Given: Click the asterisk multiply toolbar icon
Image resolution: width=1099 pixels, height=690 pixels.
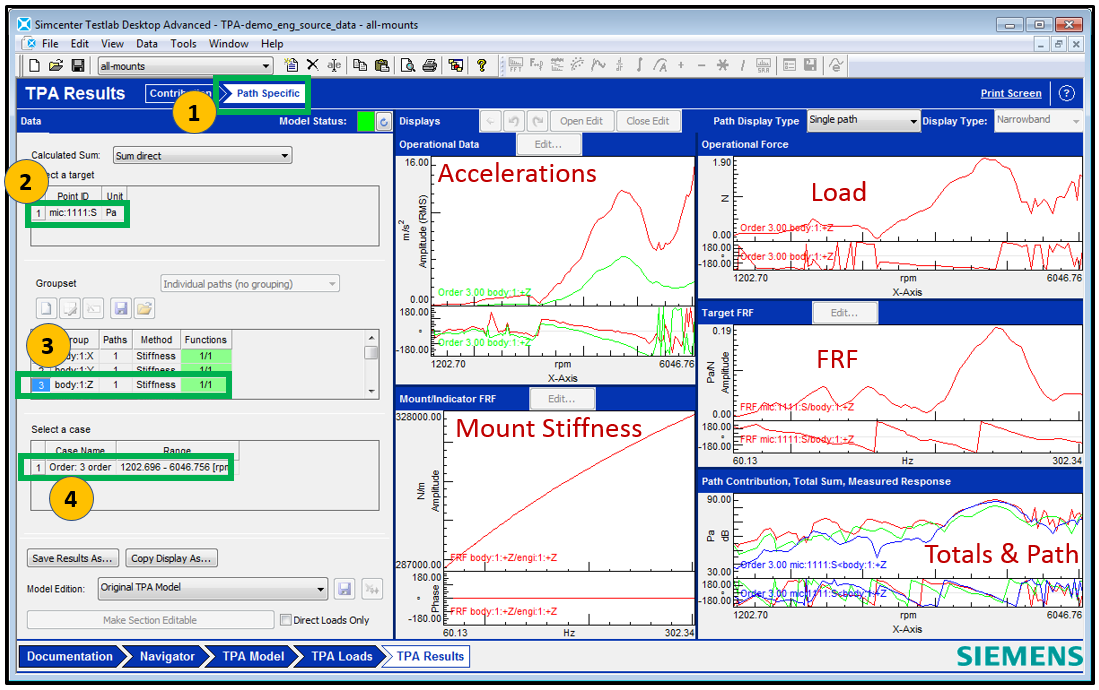Looking at the screenshot, I should 723,65.
